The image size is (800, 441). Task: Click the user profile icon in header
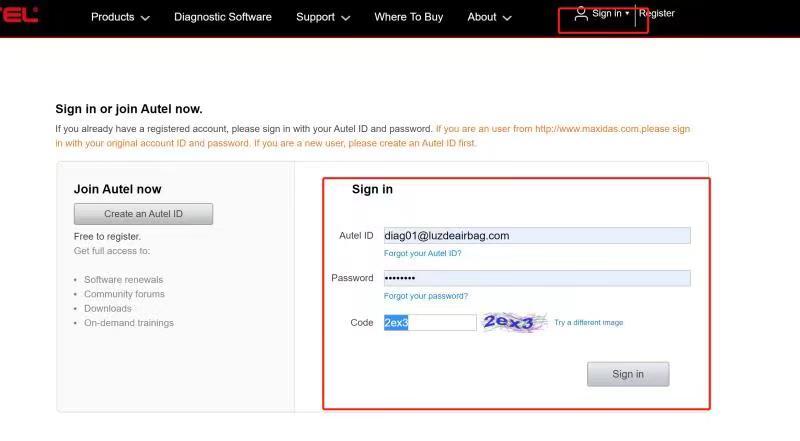pos(581,14)
